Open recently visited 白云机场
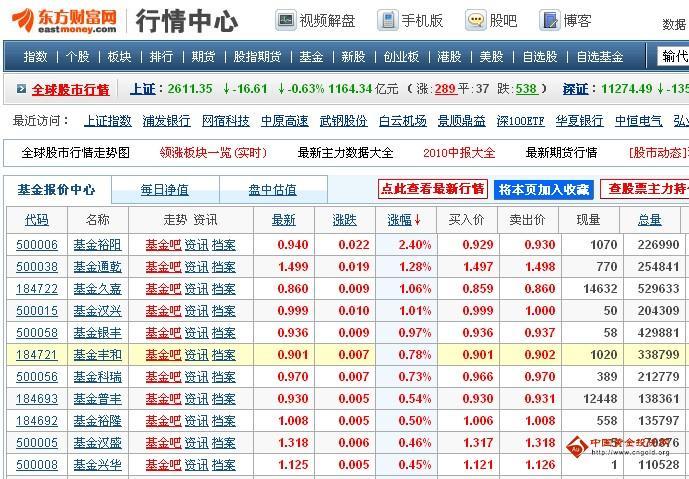The width and height of the screenshot is (689, 479). [x=403, y=121]
